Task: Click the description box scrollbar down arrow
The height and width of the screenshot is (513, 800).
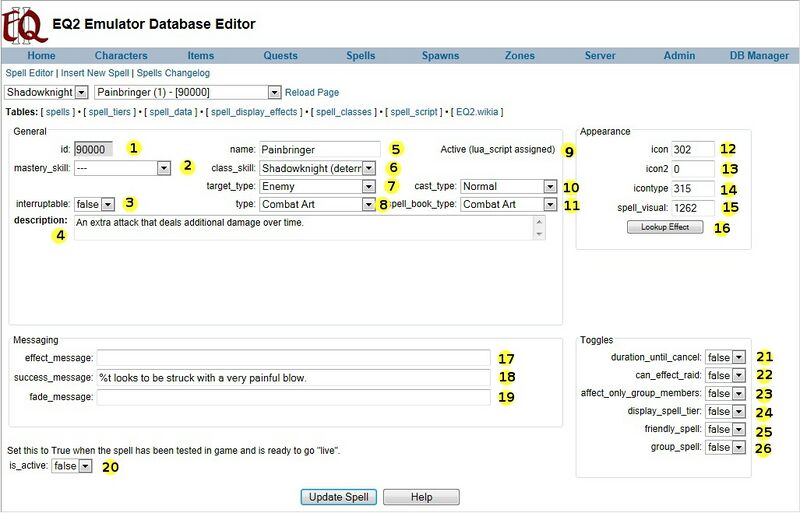Action: tap(540, 234)
